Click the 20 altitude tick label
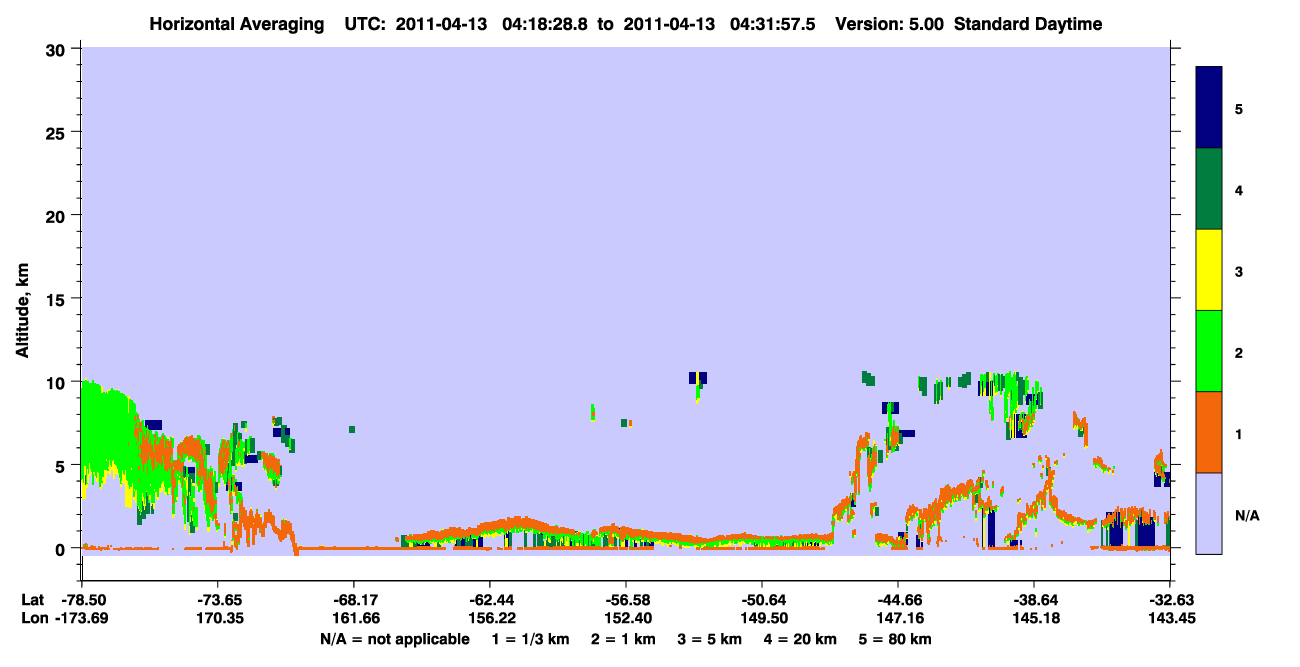This screenshot has height=667, width=1300. 56,216
